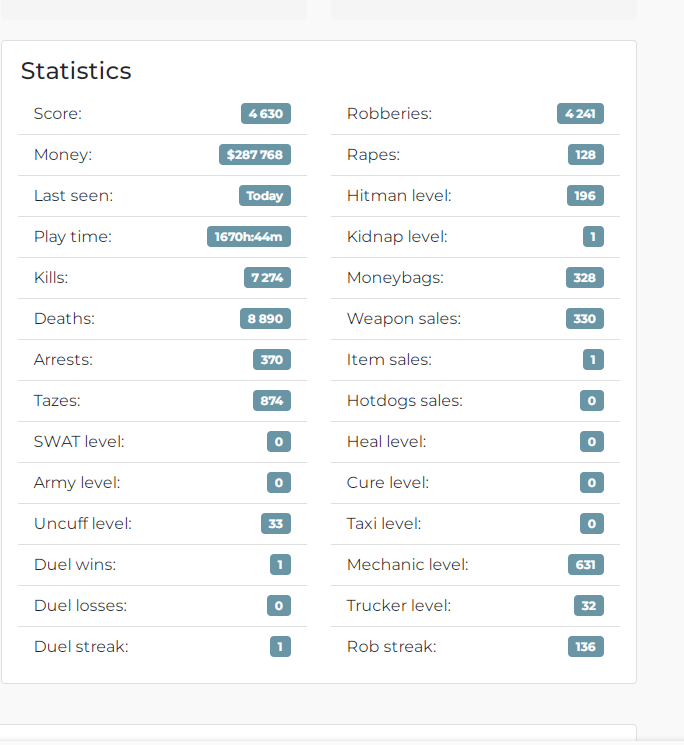Select the Tazes badge showing 874
Screen dimensions: 684x745
coord(272,401)
